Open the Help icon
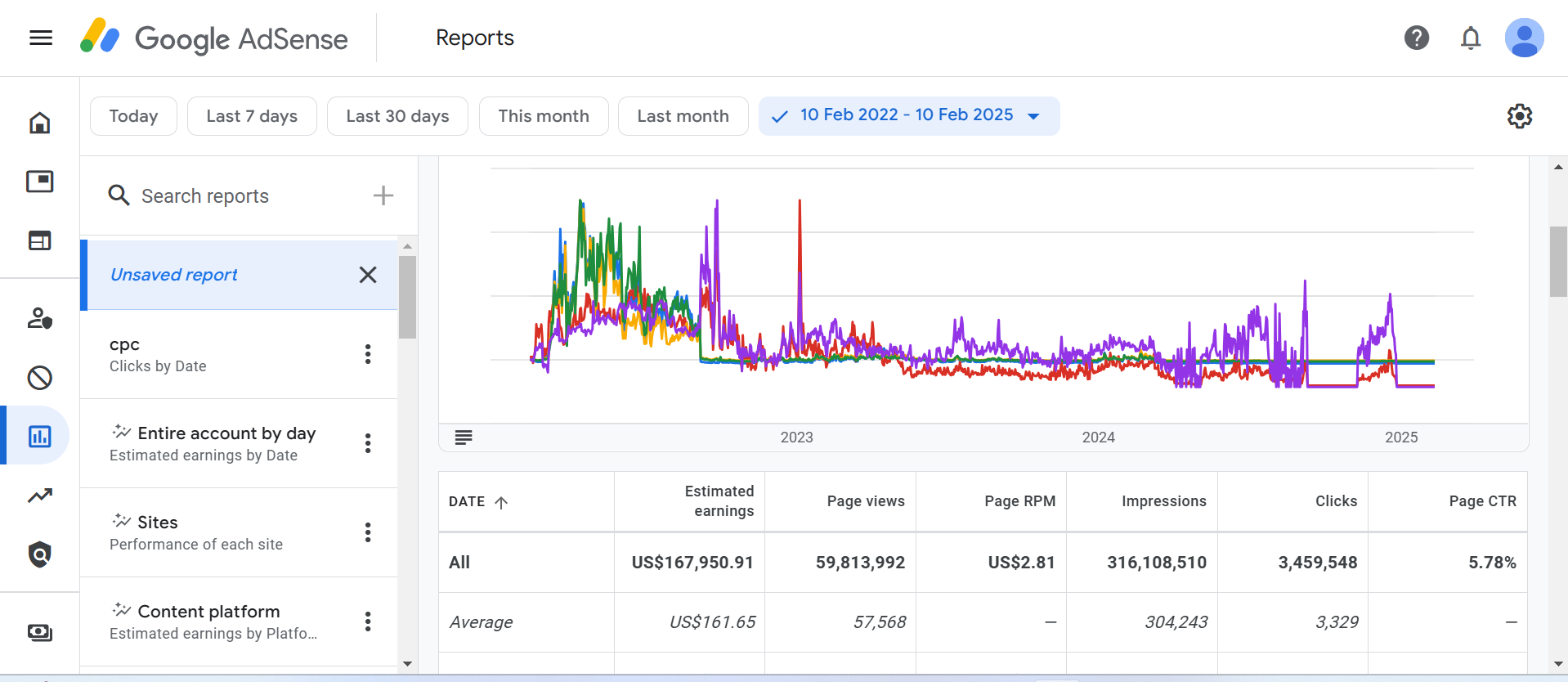This screenshot has width=1568, height=682. point(1416,38)
